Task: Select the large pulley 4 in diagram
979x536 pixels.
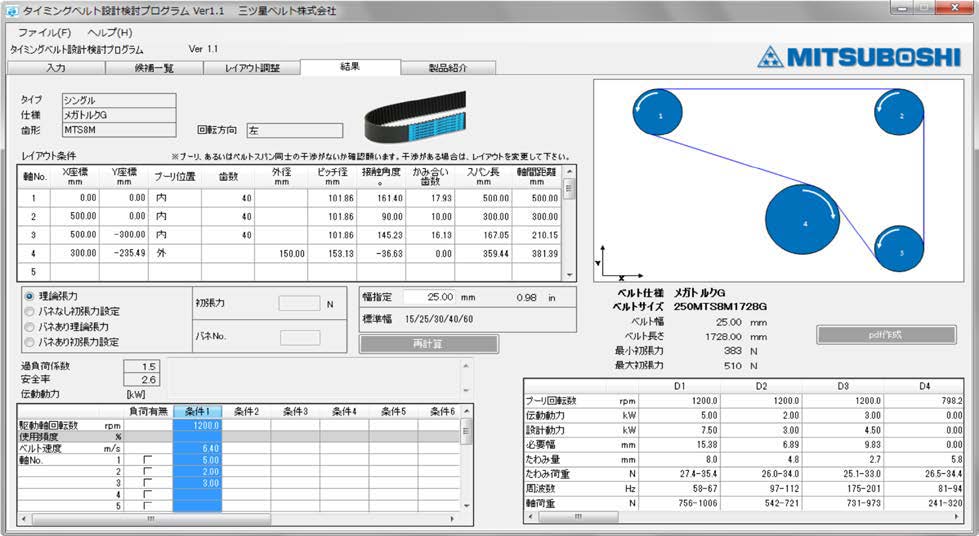Action: point(802,219)
